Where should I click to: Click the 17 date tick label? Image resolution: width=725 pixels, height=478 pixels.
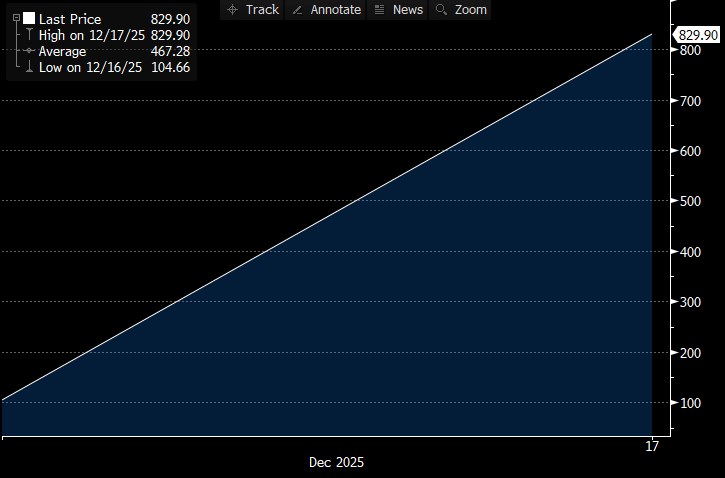click(x=652, y=447)
